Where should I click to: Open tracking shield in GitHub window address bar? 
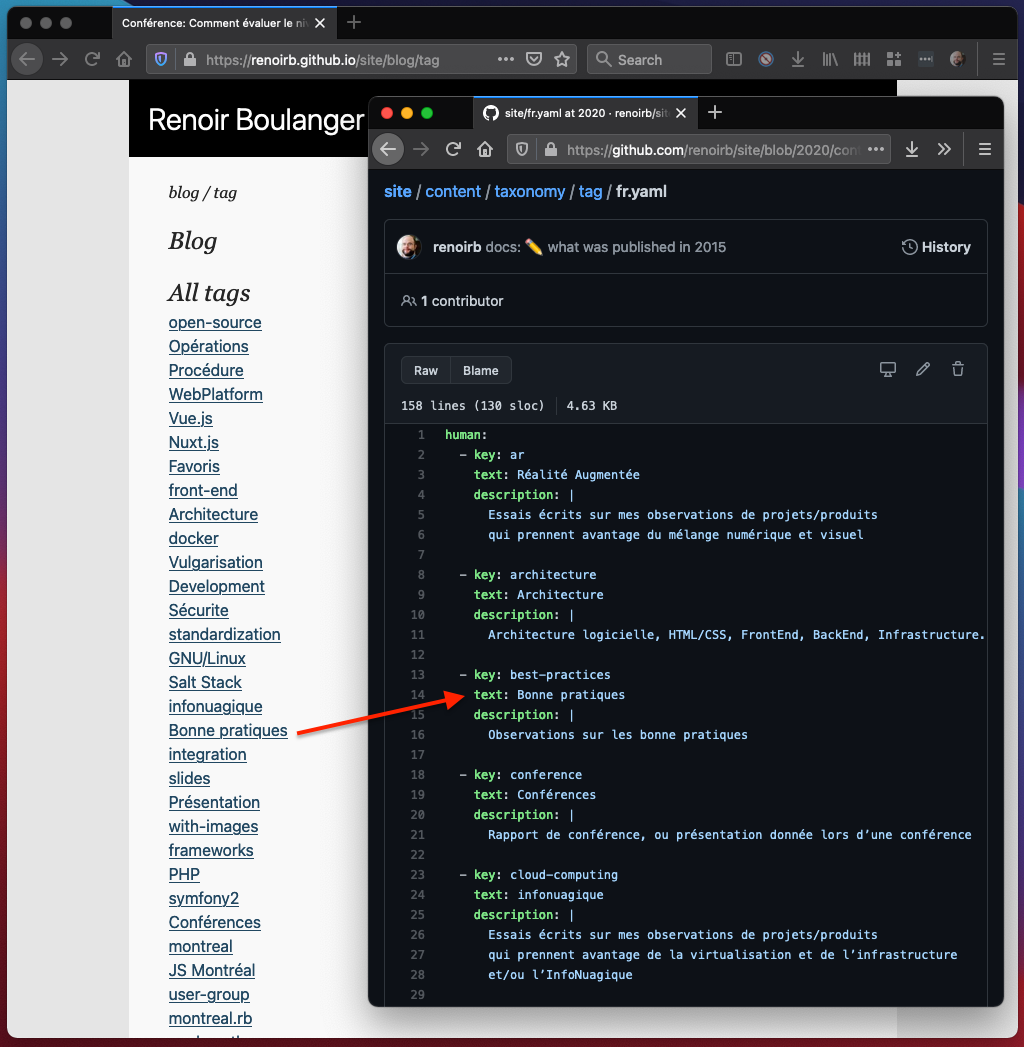(x=522, y=150)
